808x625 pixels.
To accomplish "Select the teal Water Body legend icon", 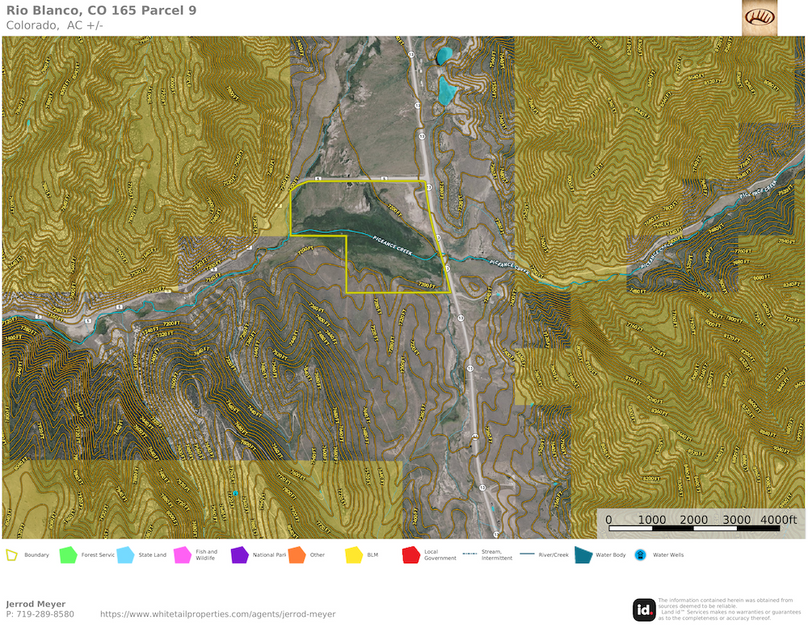I will [x=583, y=554].
